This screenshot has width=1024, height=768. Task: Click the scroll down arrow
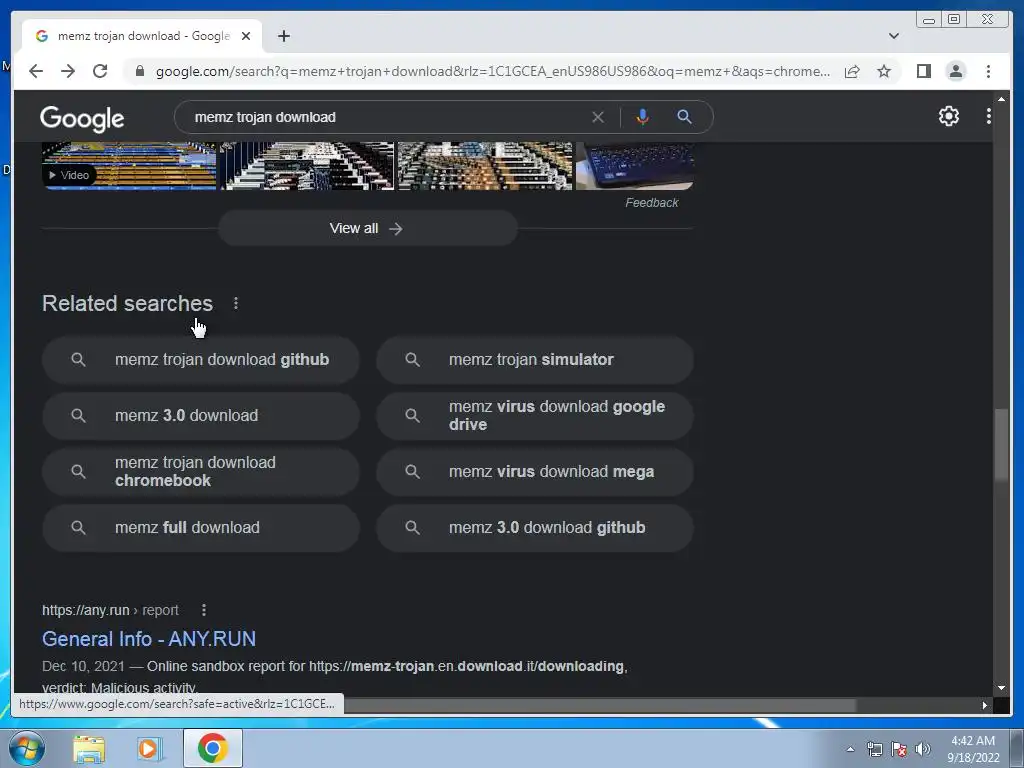pyautogui.click(x=1001, y=688)
